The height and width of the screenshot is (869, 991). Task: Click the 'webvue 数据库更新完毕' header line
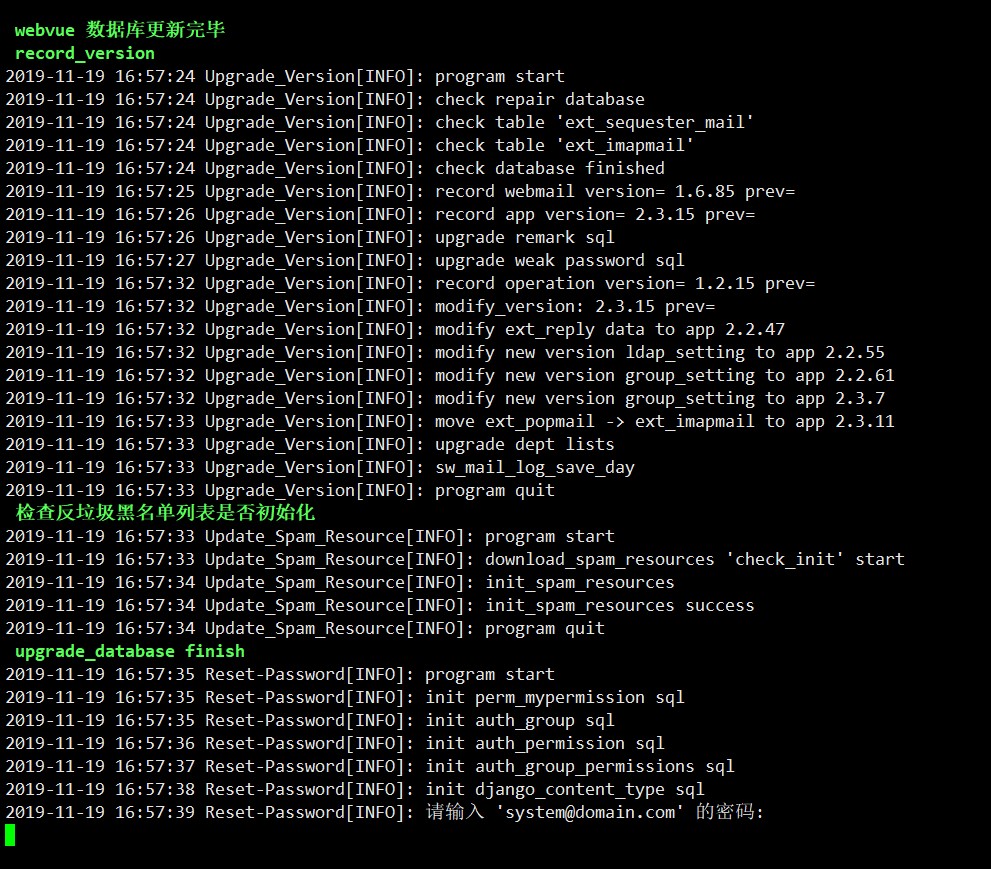click(119, 30)
